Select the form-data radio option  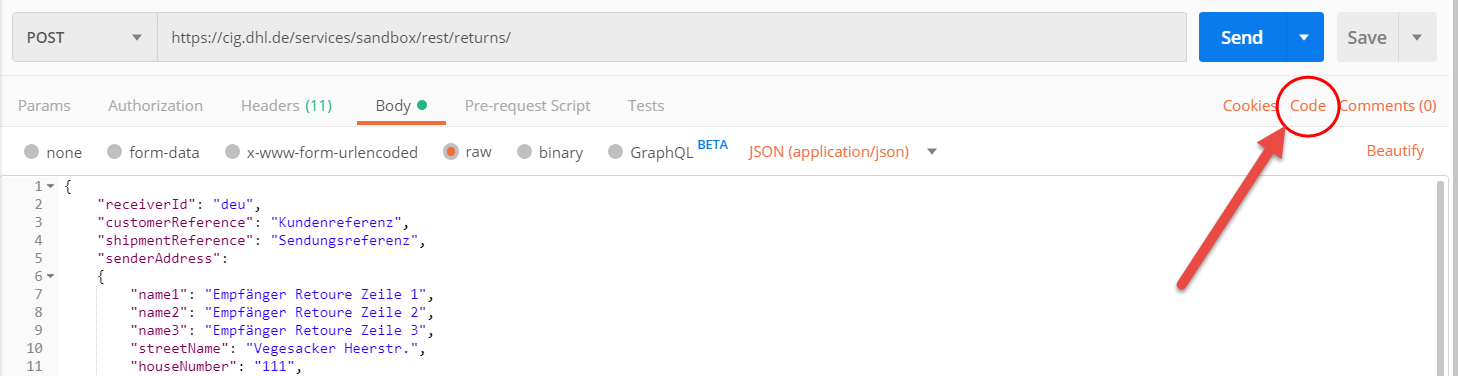point(115,152)
